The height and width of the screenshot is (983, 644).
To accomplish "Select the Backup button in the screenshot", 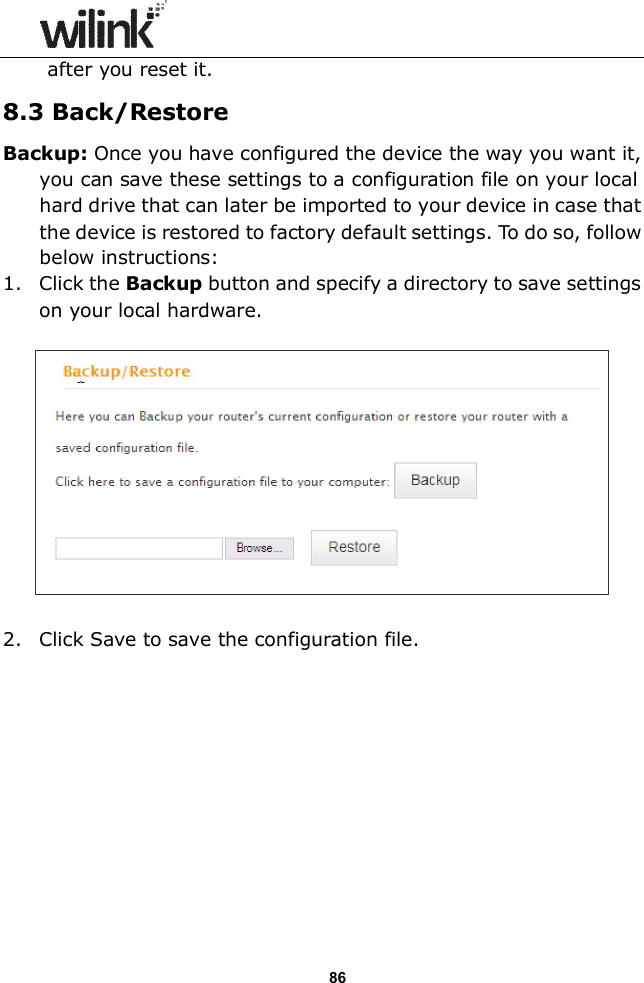I will (x=435, y=480).
